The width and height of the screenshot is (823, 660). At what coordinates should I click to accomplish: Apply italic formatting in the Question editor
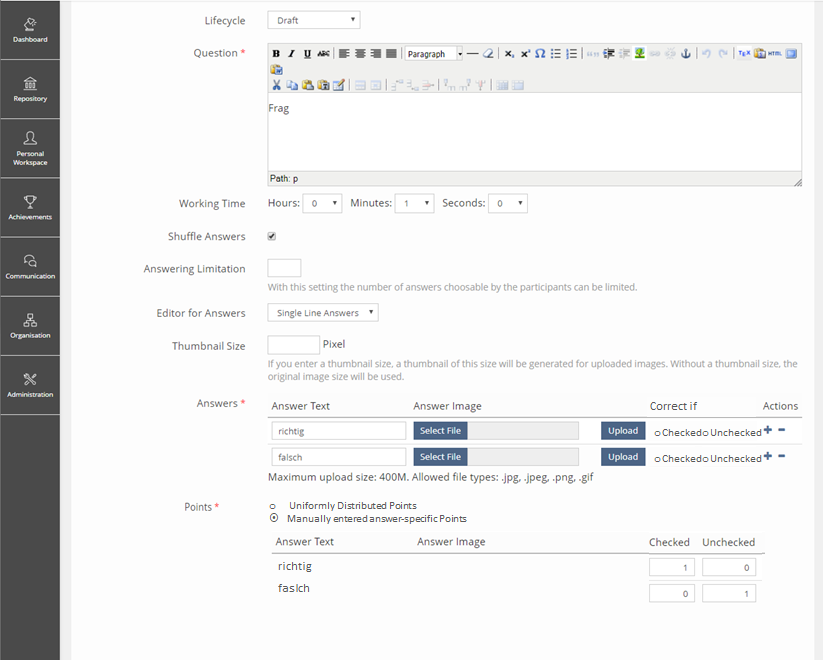(x=291, y=54)
